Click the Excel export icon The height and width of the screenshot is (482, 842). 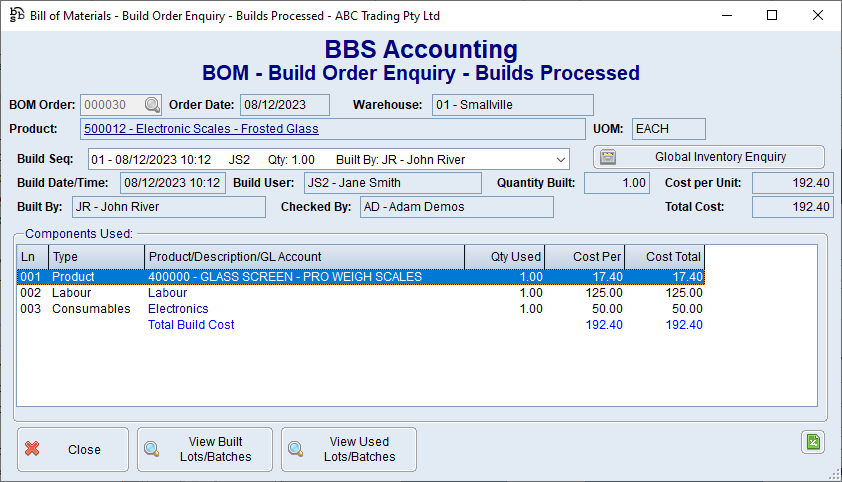[x=812, y=443]
